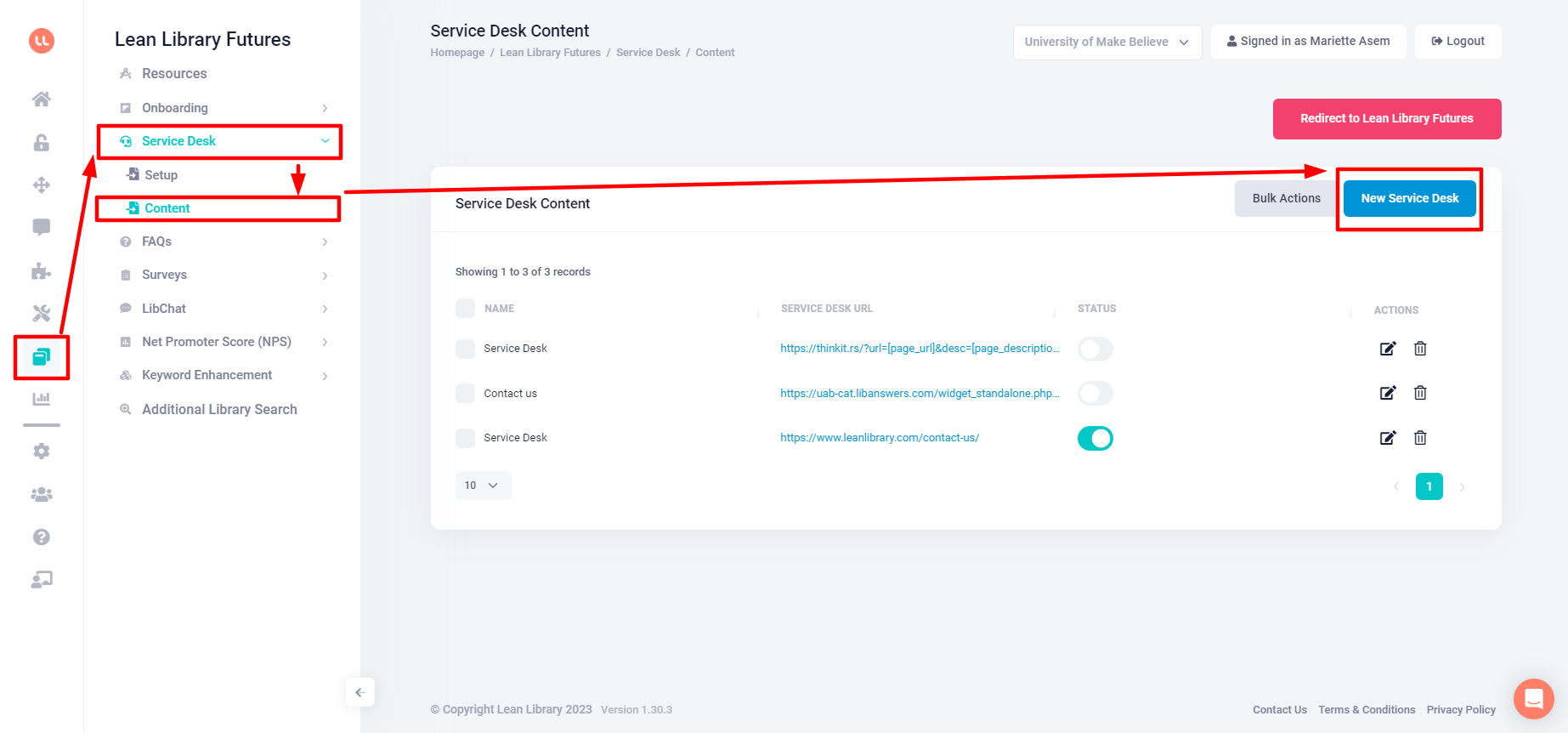
Task: Click the Lean Library logo icon
Action: [42, 41]
